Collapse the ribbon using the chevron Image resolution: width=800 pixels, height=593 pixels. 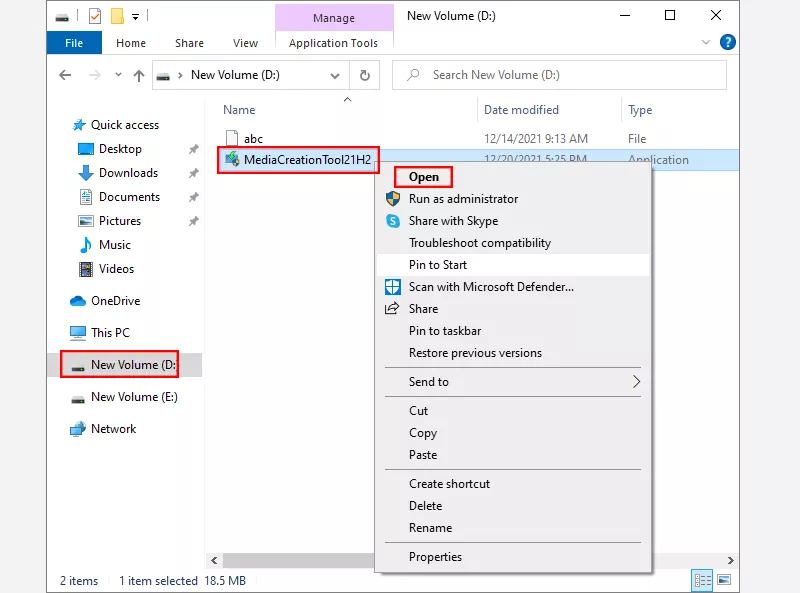709,42
